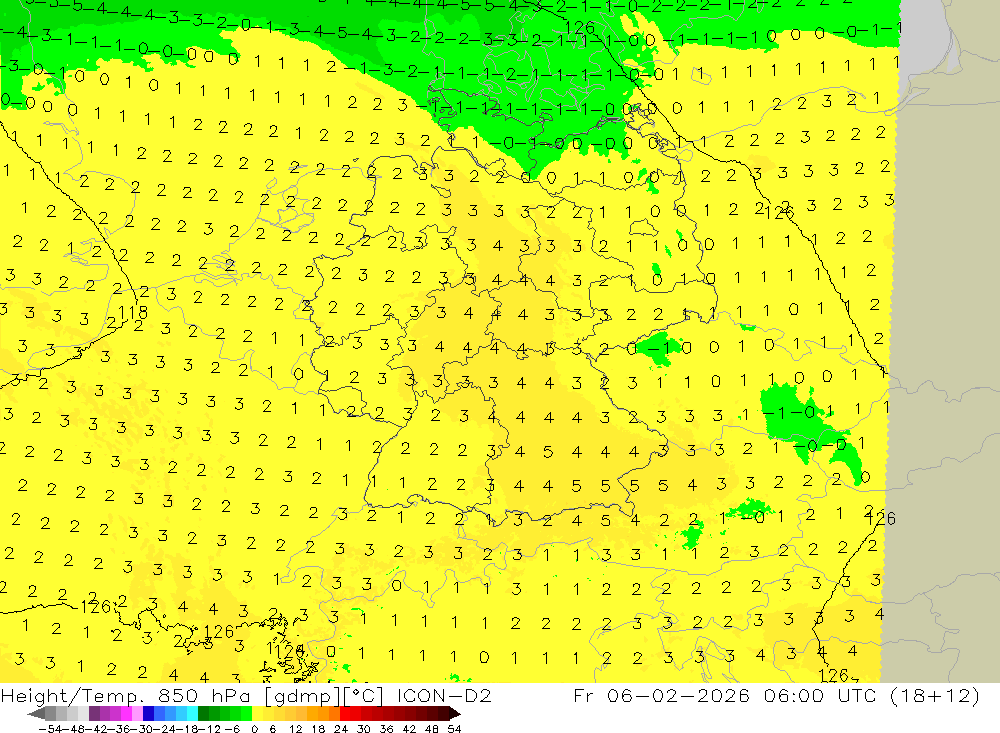Click the date '06-02-2026'
The height and width of the screenshot is (733, 1000).
click(x=678, y=695)
